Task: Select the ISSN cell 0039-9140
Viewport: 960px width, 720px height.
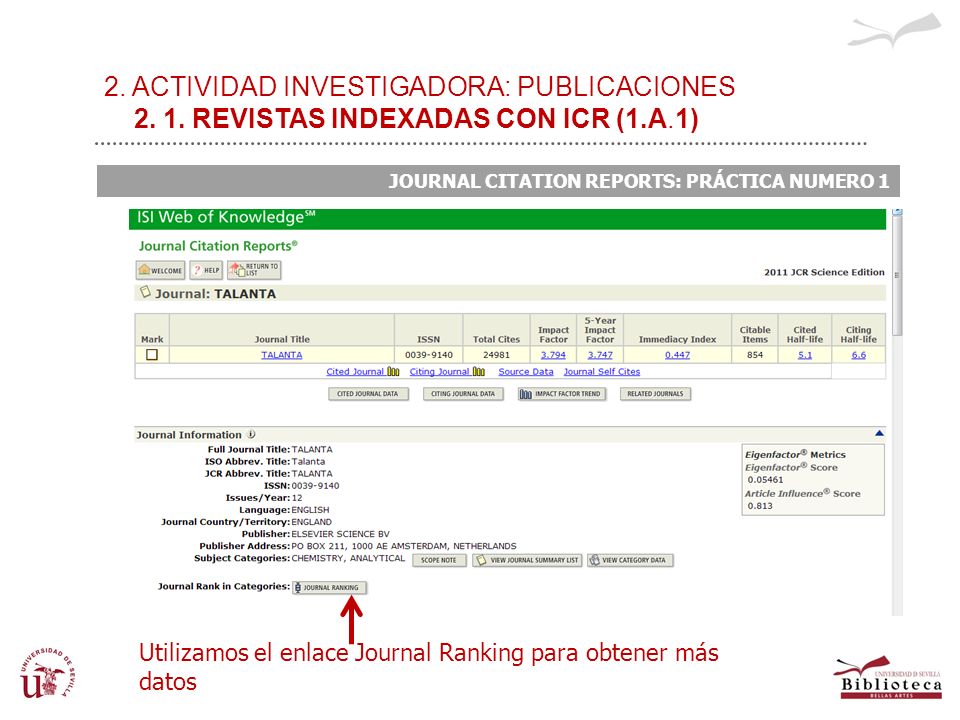Action: pyautogui.click(x=429, y=354)
